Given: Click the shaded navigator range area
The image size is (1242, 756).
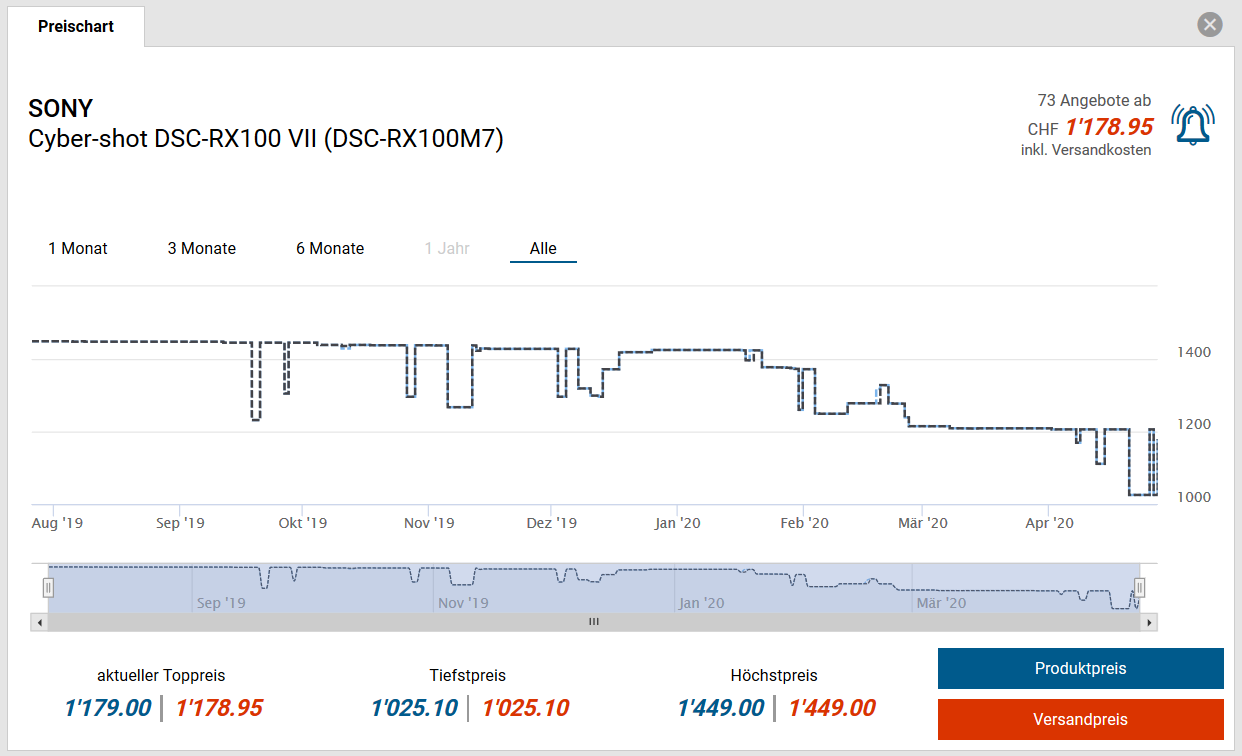Looking at the screenshot, I should click(593, 588).
